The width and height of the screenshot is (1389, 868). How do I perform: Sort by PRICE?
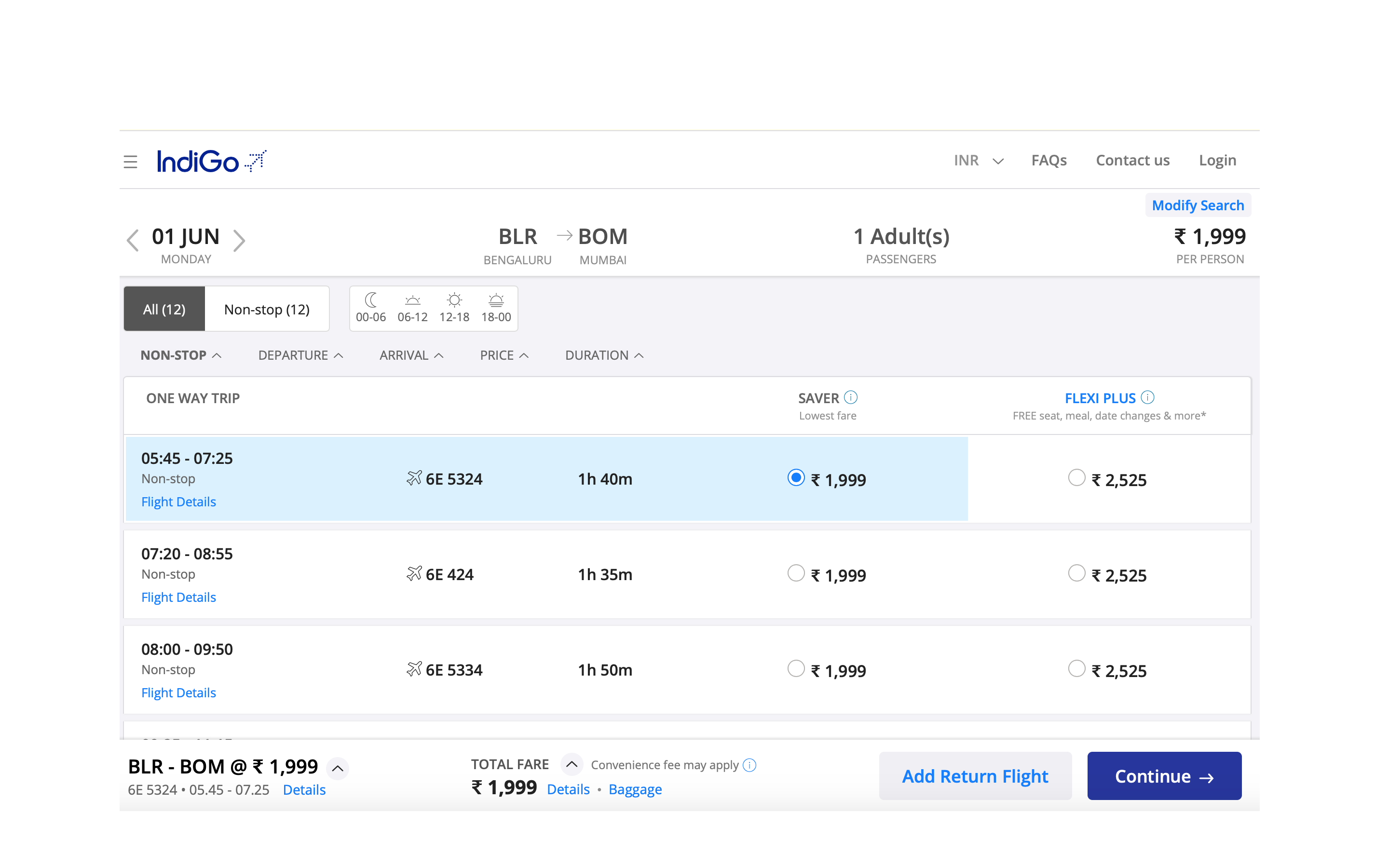click(x=504, y=355)
